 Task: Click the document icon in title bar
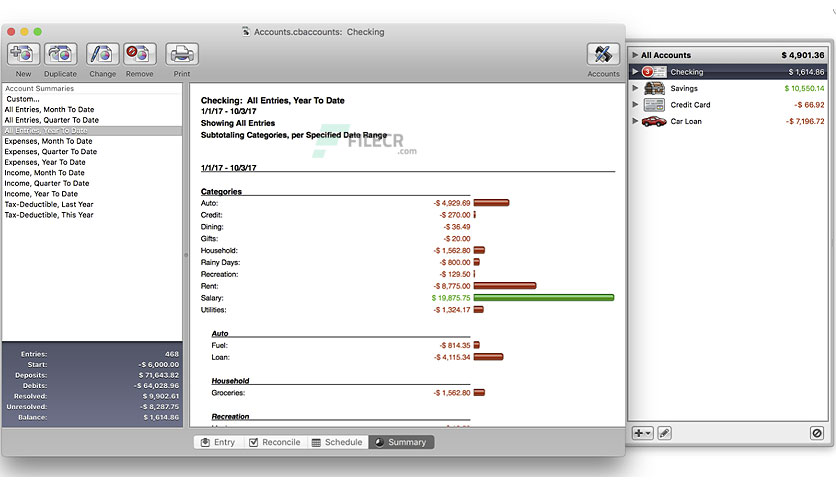point(246,31)
